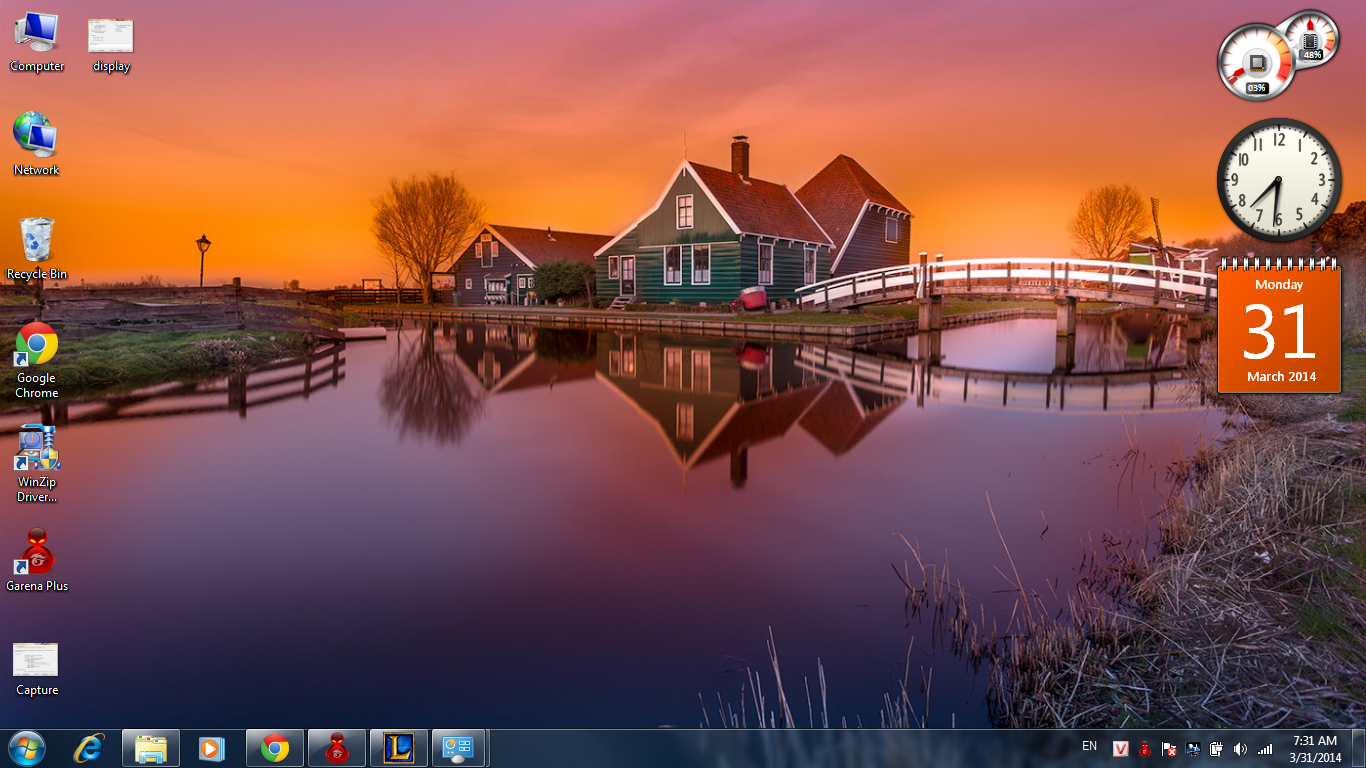The height and width of the screenshot is (768, 1366).
Task: Open Windows Explorer from the taskbar
Action: click(150, 747)
